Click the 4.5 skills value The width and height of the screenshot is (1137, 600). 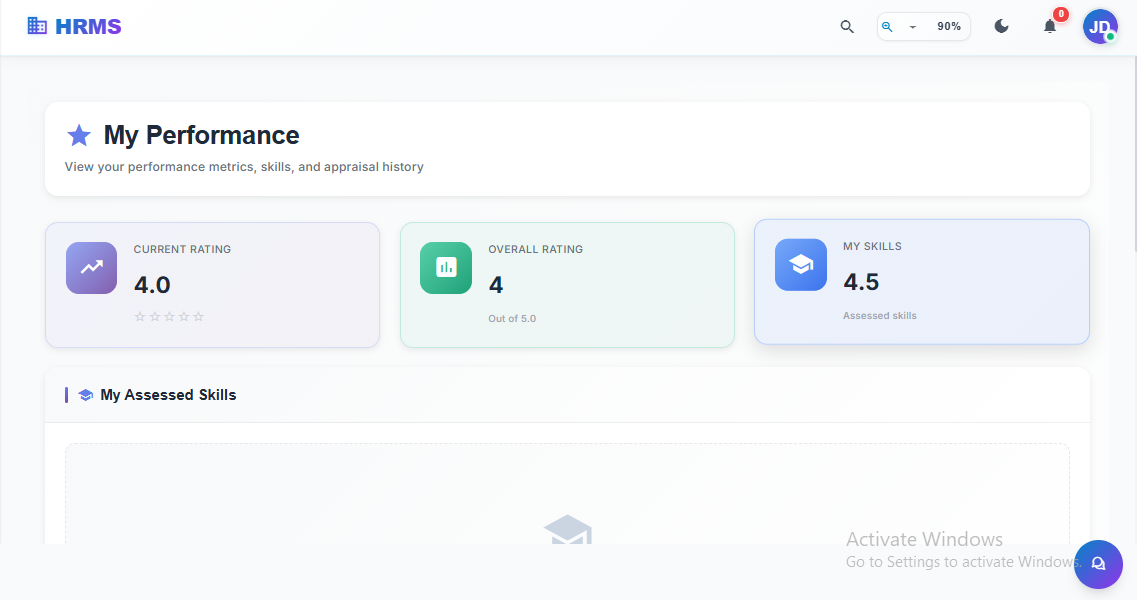pyautogui.click(x=861, y=281)
